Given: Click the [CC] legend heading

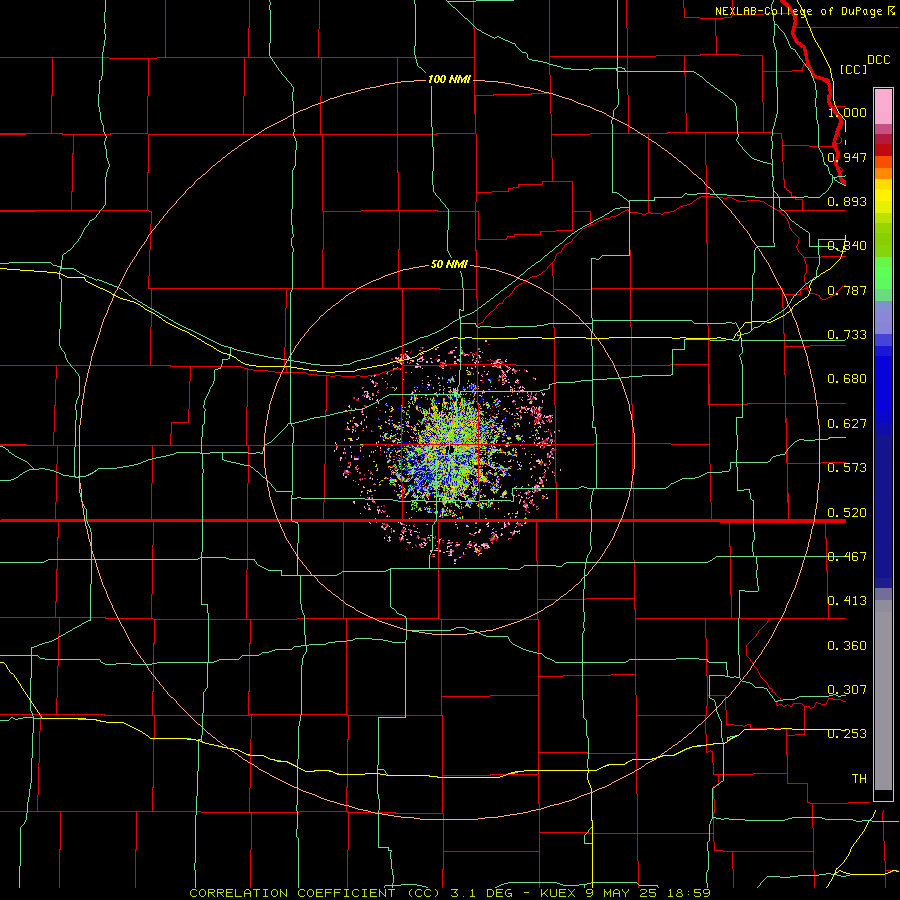Looking at the screenshot, I should tap(853, 69).
